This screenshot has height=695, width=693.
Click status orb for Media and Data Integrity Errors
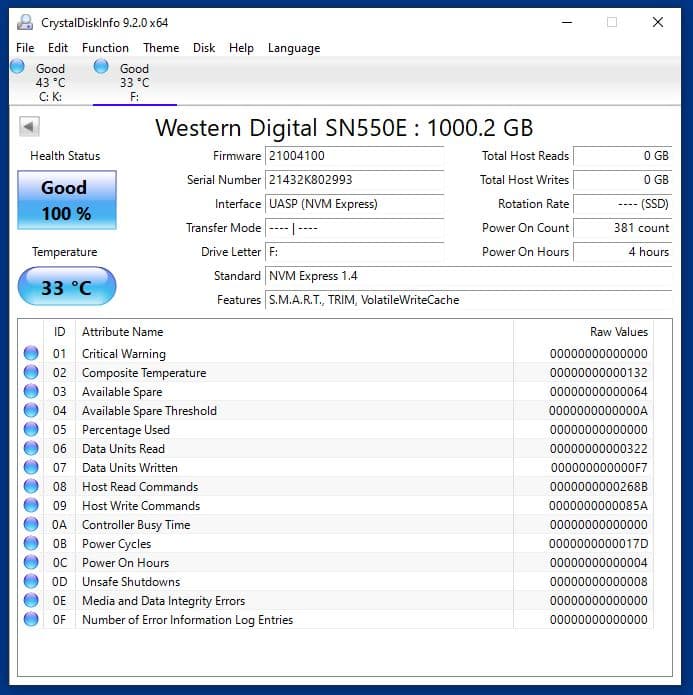pos(31,600)
